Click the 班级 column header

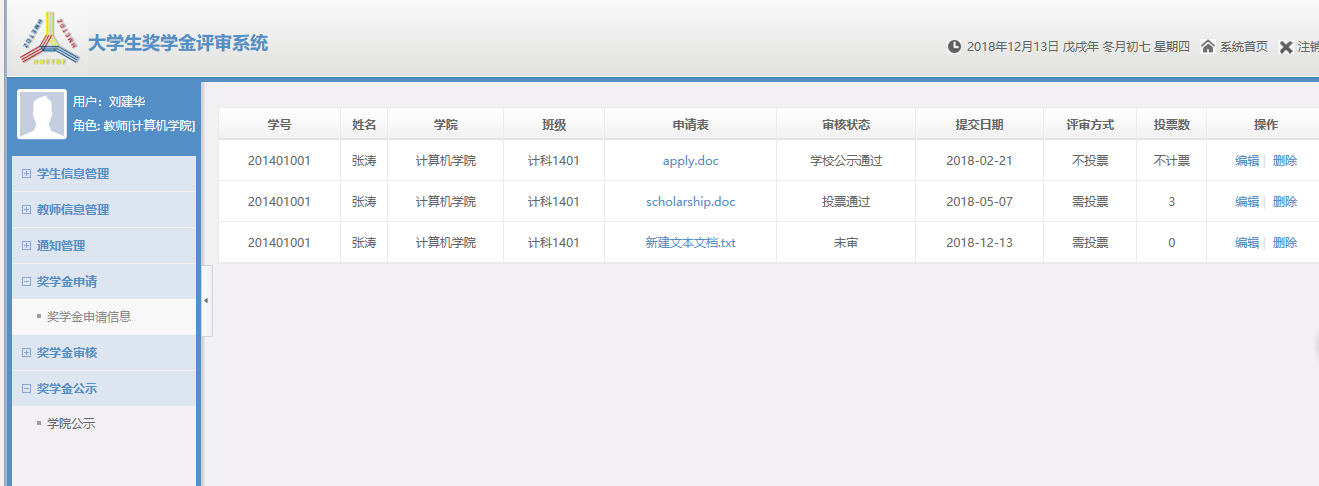554,124
